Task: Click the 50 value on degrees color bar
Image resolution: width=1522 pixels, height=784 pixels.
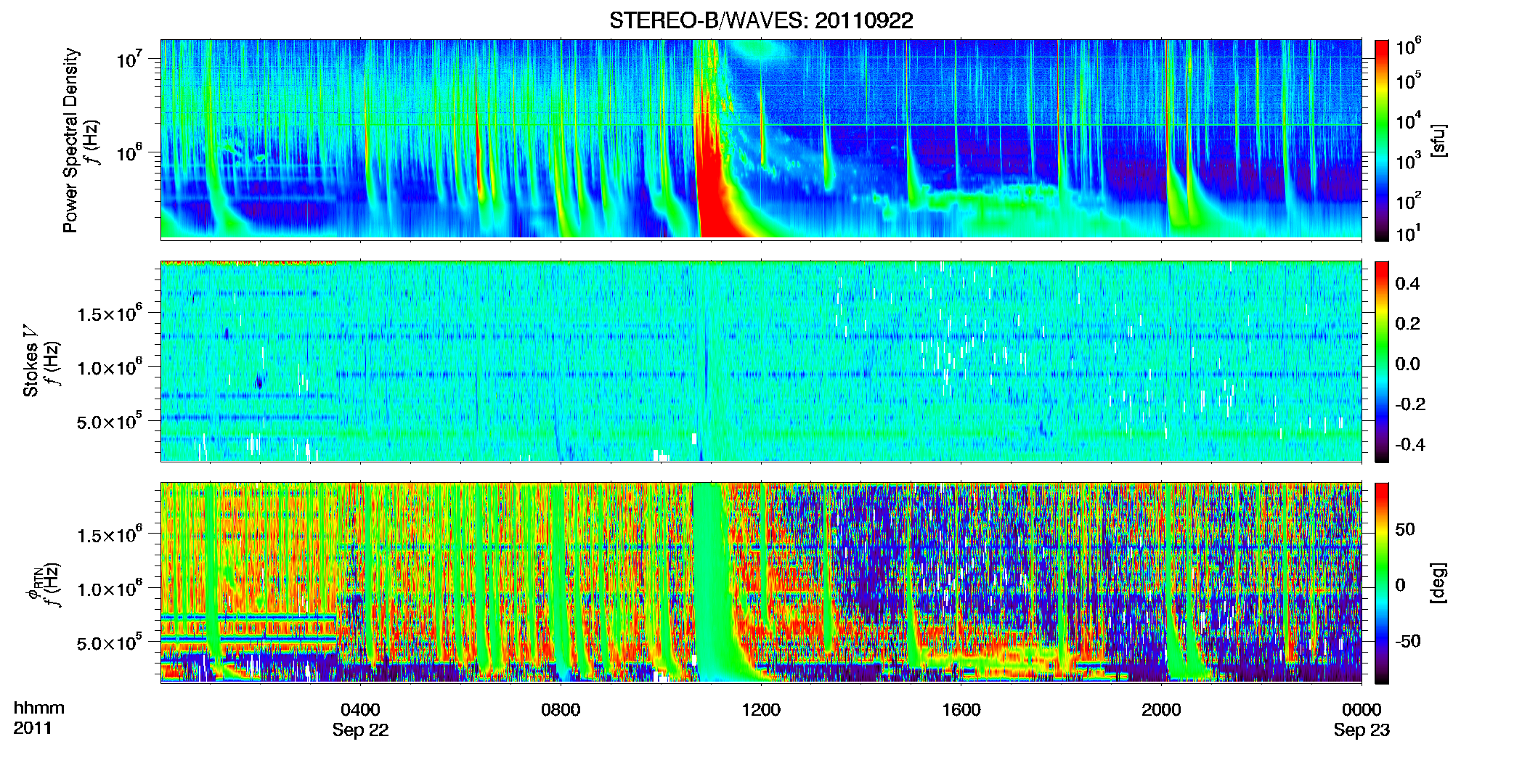Action: [x=1404, y=529]
